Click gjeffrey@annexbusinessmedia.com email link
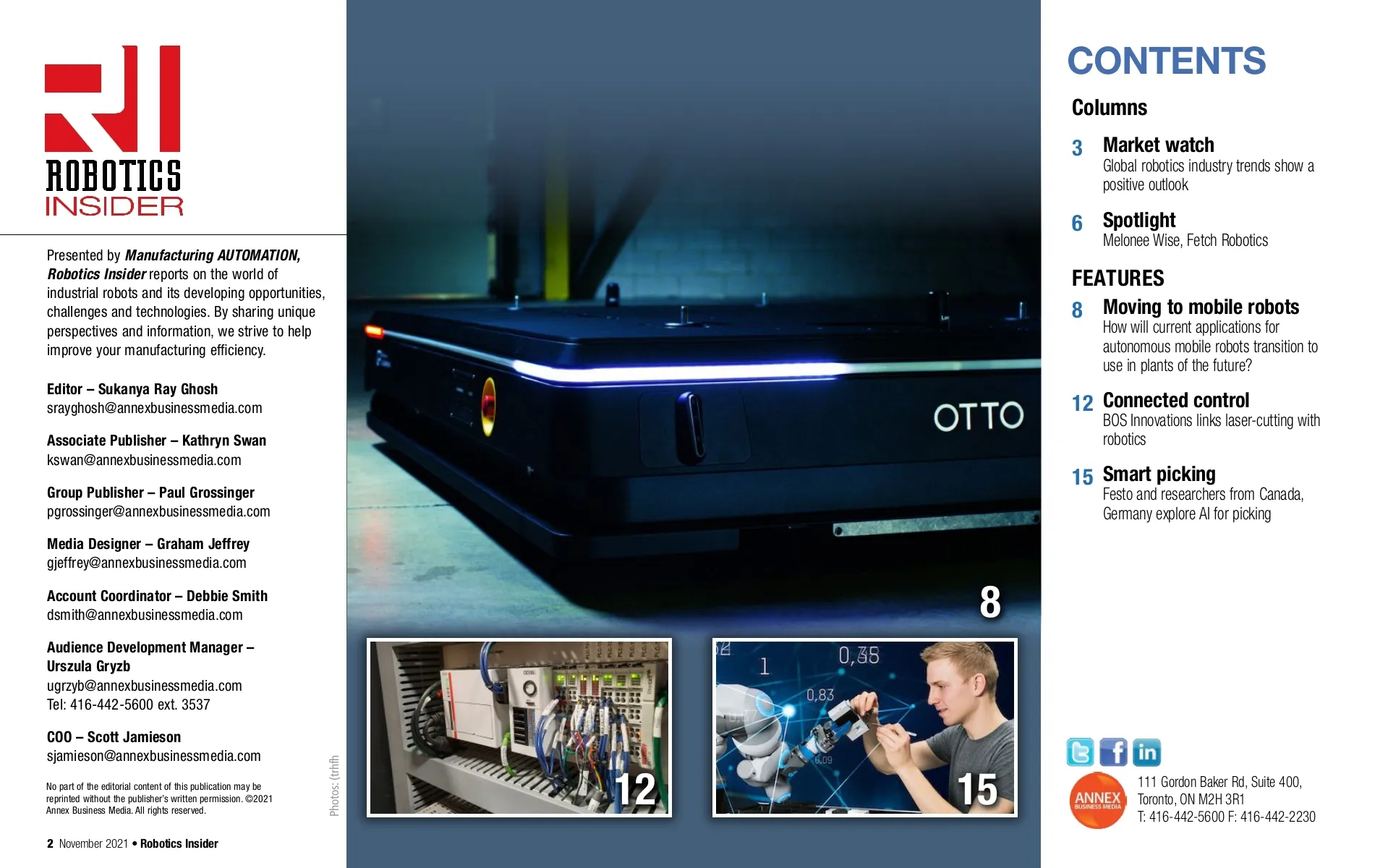 tap(146, 563)
